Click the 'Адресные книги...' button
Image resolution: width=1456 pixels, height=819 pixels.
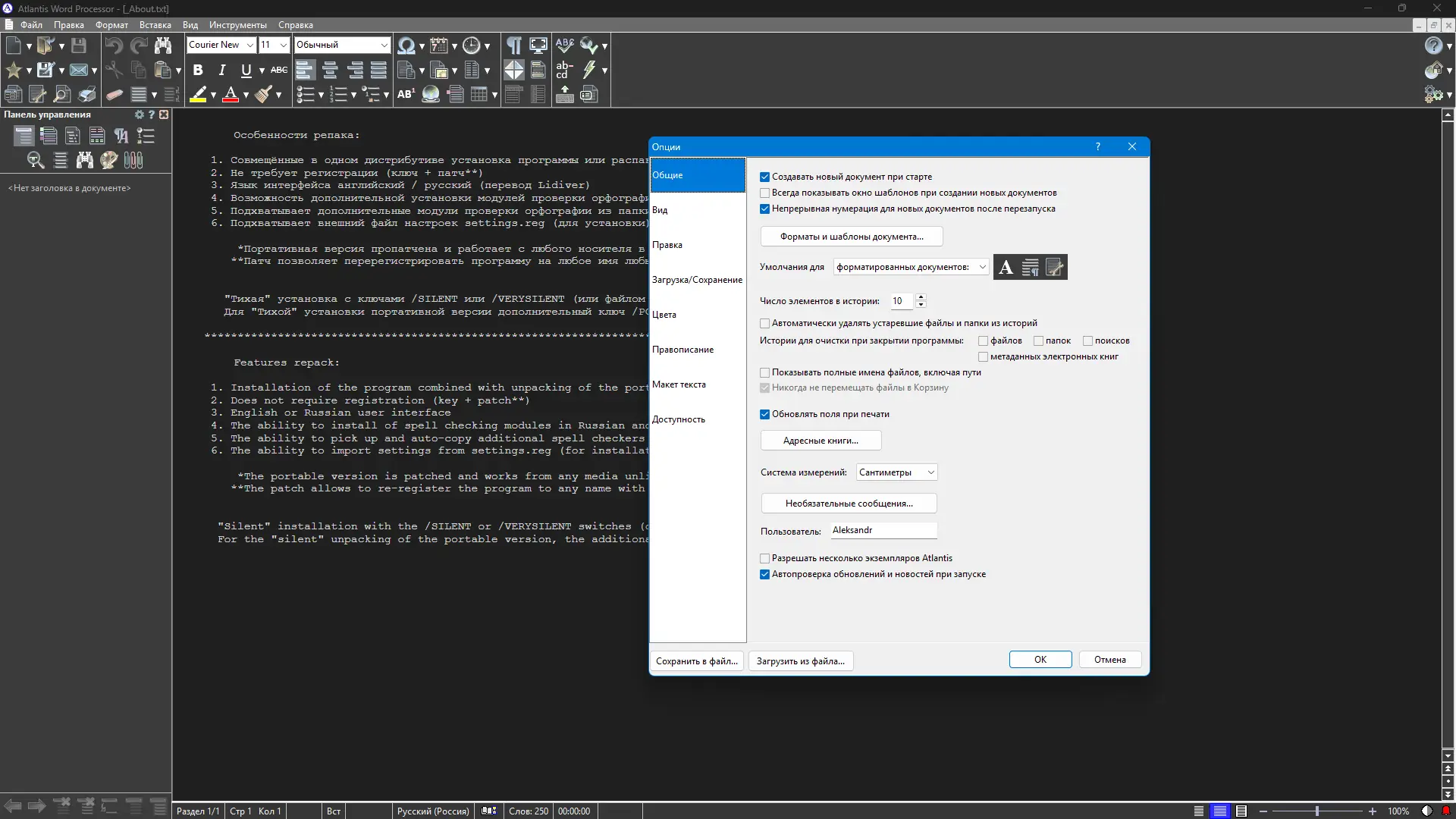point(821,441)
